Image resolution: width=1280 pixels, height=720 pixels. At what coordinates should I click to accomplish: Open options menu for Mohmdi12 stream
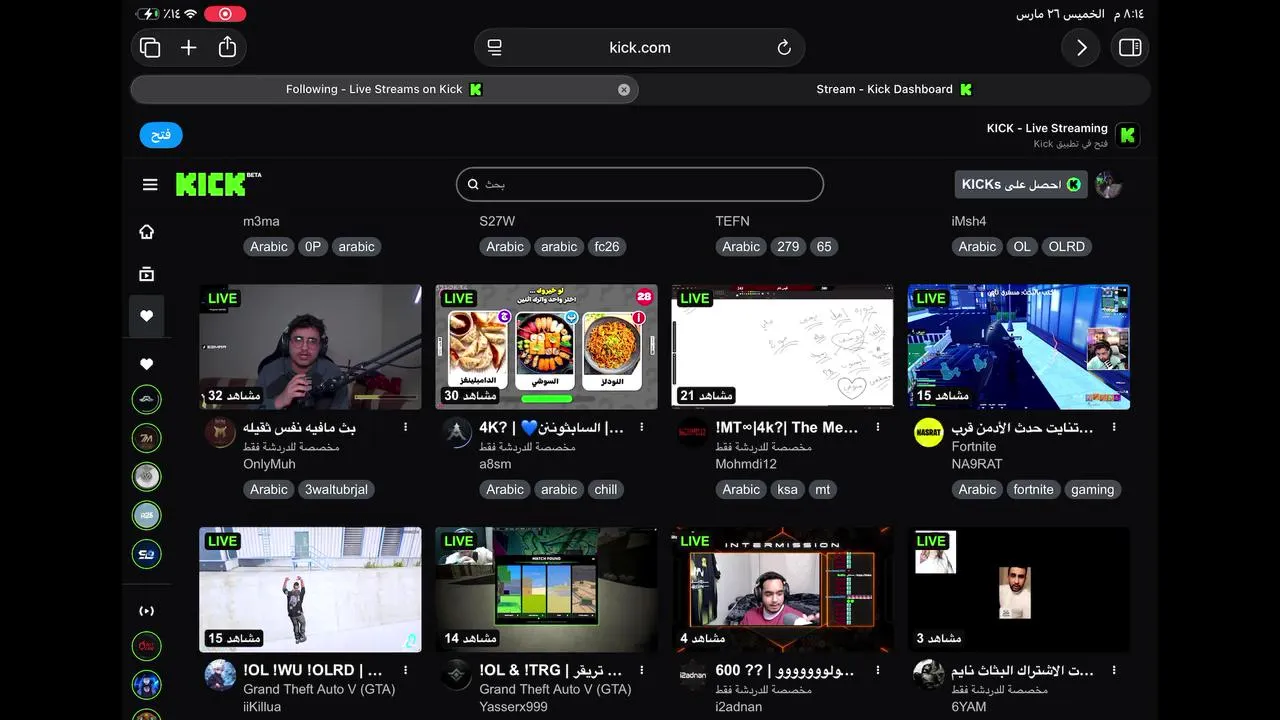(878, 427)
